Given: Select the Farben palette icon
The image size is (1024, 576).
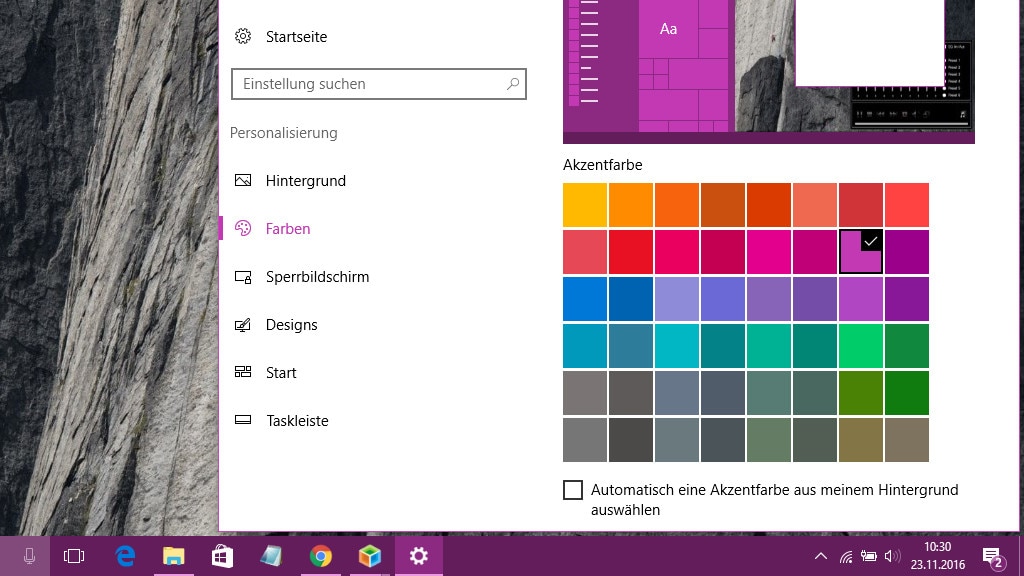Looking at the screenshot, I should click(x=242, y=229).
